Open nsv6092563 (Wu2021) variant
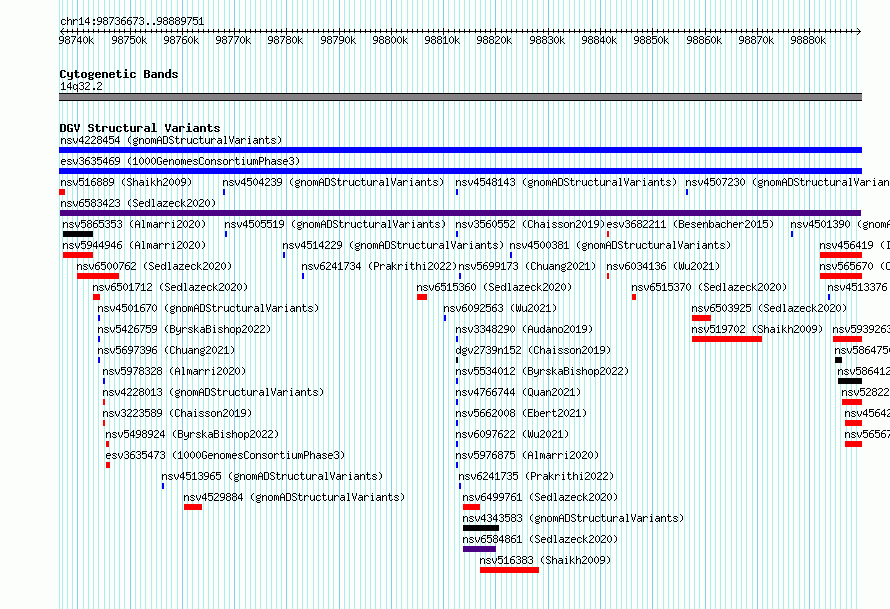Screen dimensions: 890x609 [500, 308]
